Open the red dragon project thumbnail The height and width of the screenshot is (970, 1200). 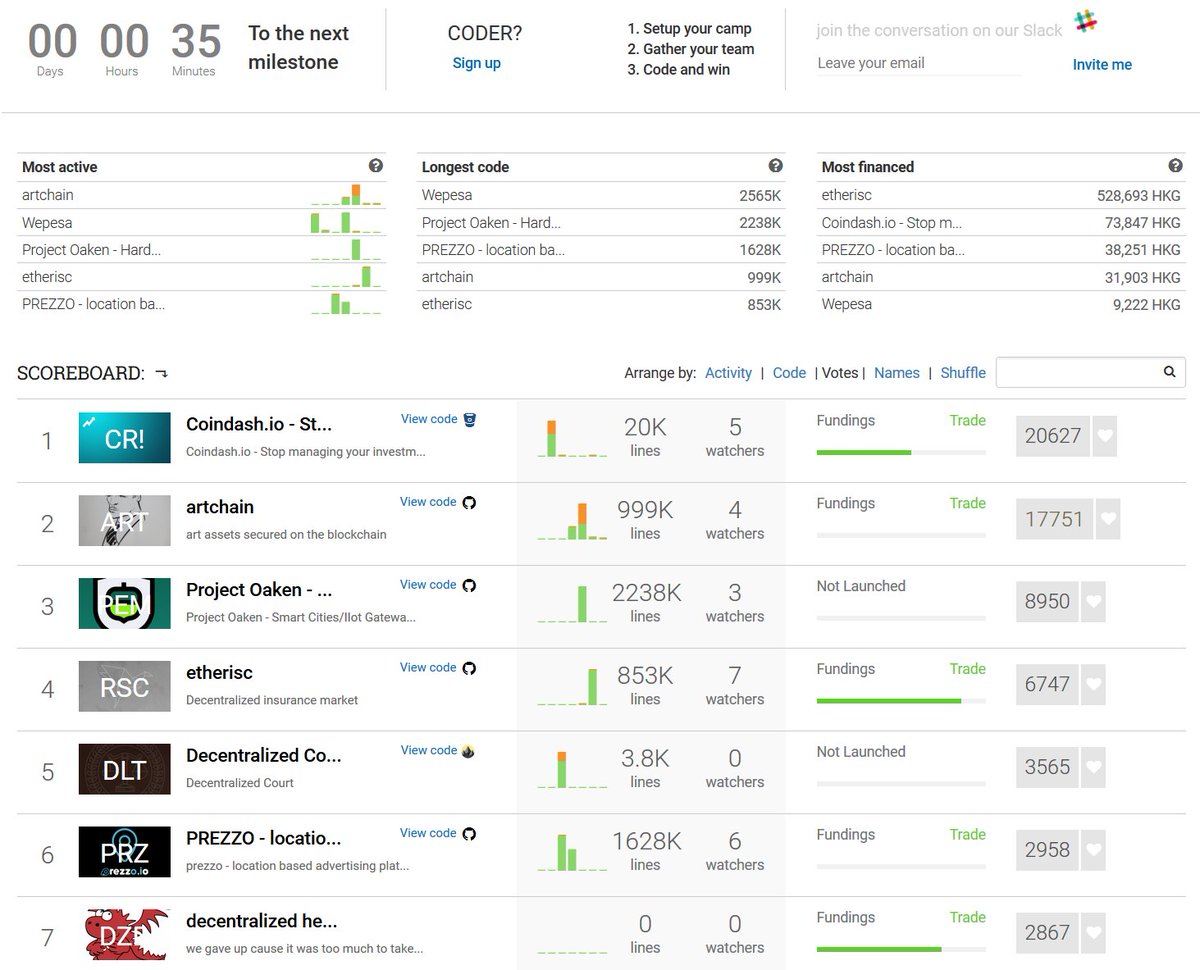point(125,935)
